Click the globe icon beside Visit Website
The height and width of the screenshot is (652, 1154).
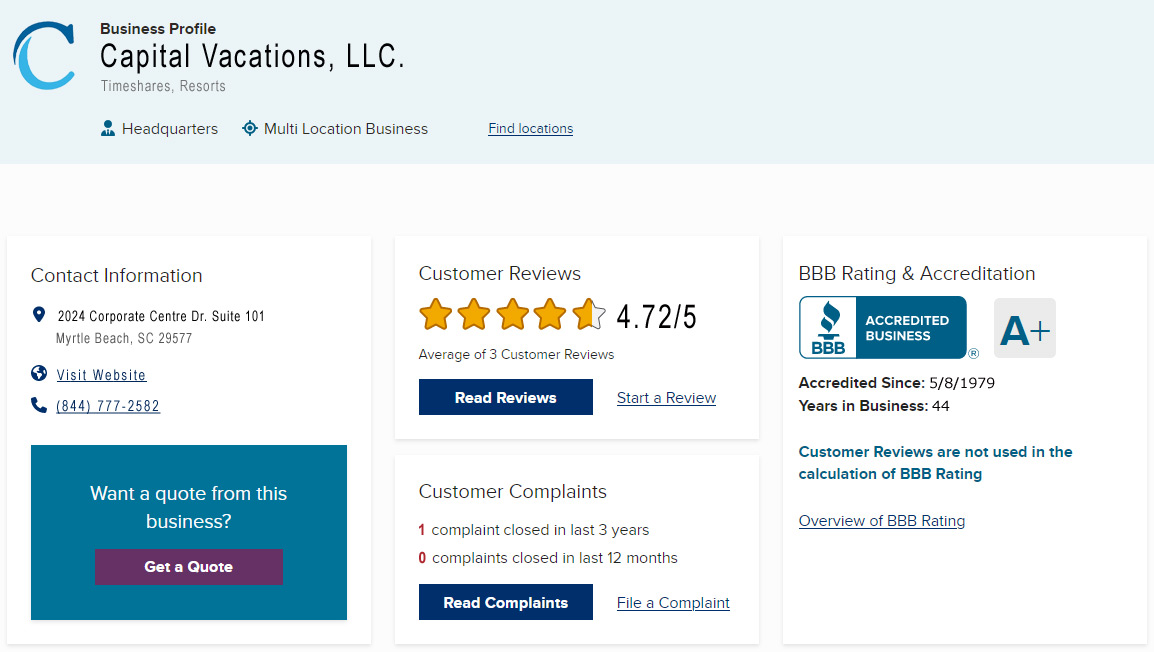click(x=39, y=374)
